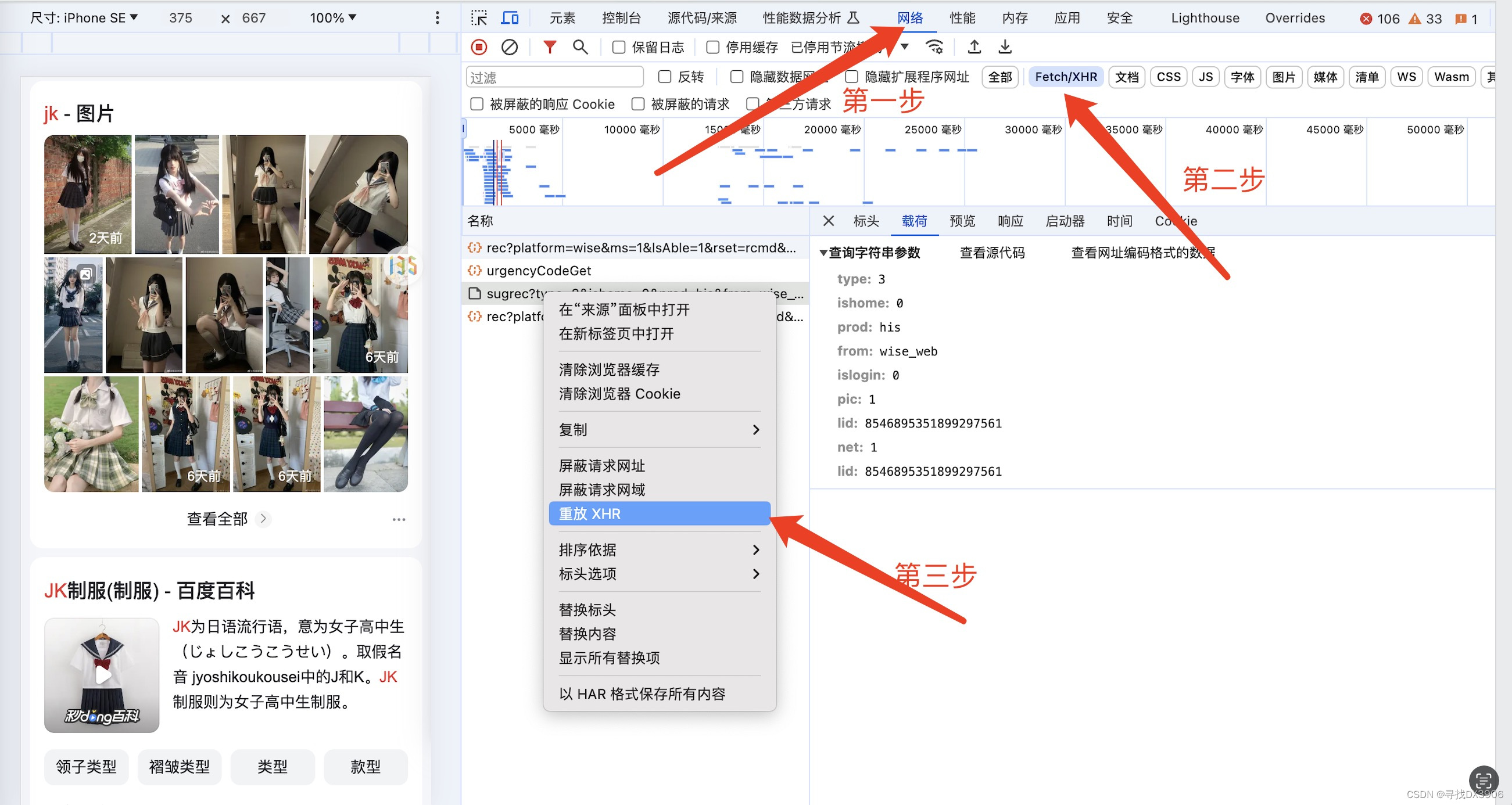Click the export HAR download icon

(1005, 47)
